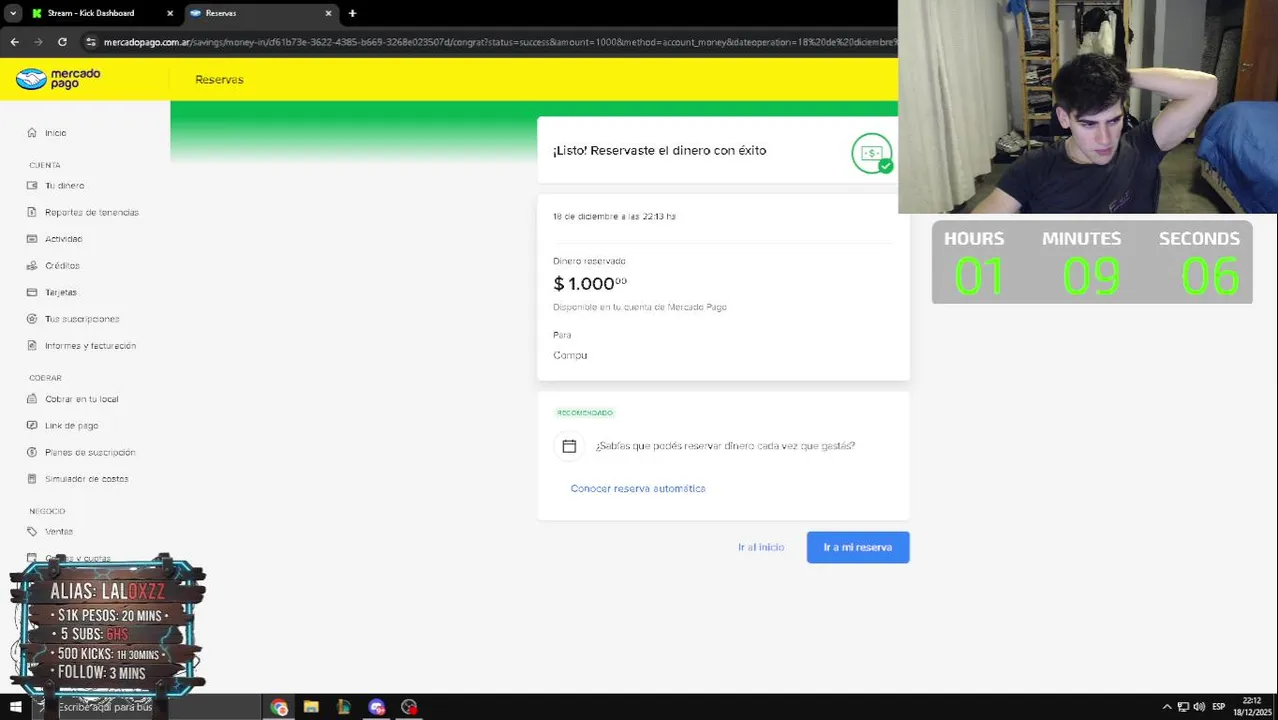Click the calendar icon in recommendation card

point(569,446)
